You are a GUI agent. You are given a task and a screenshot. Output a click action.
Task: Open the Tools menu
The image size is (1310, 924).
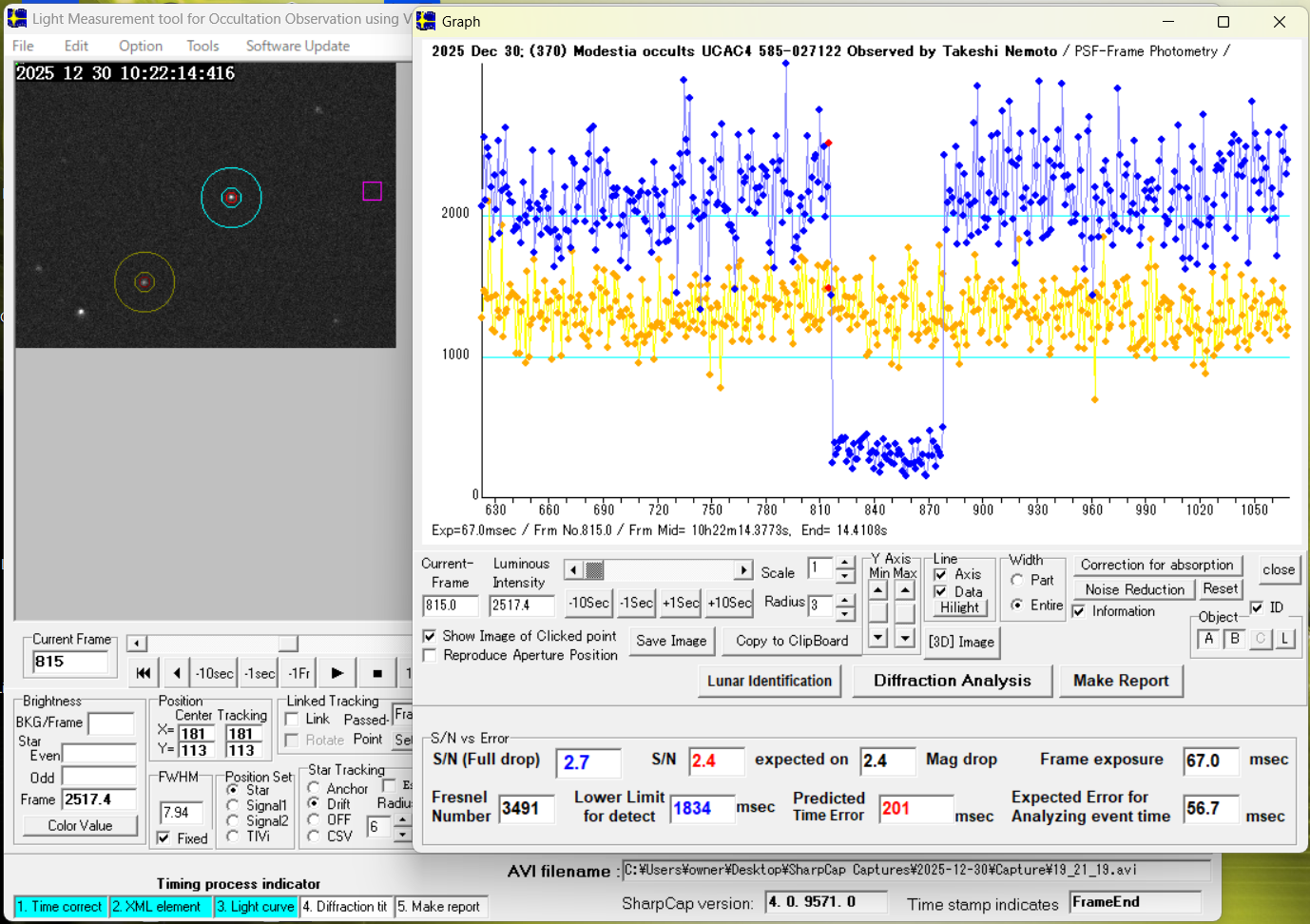202,46
